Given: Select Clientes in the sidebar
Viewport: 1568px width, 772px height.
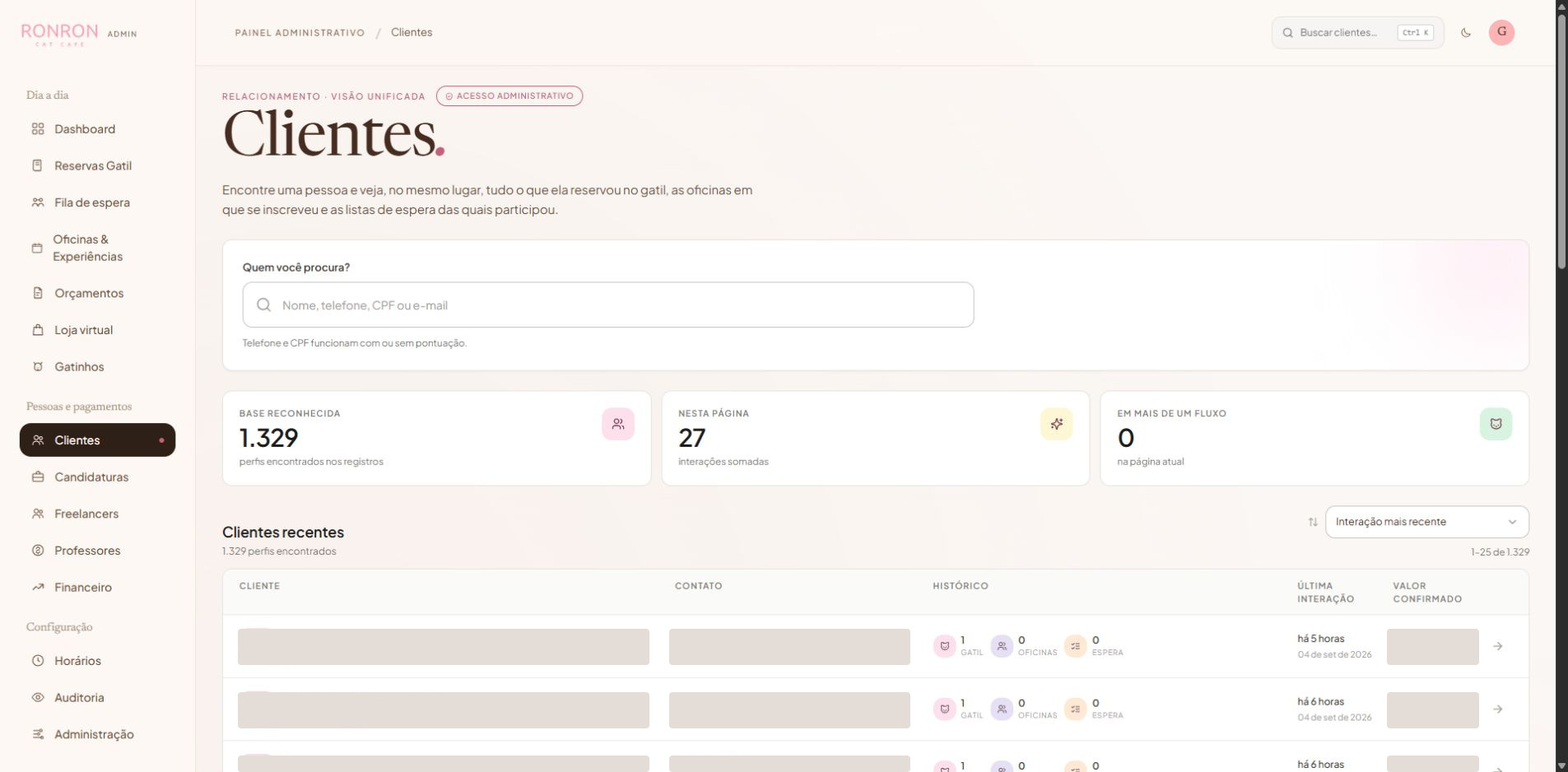Looking at the screenshot, I should 97,440.
